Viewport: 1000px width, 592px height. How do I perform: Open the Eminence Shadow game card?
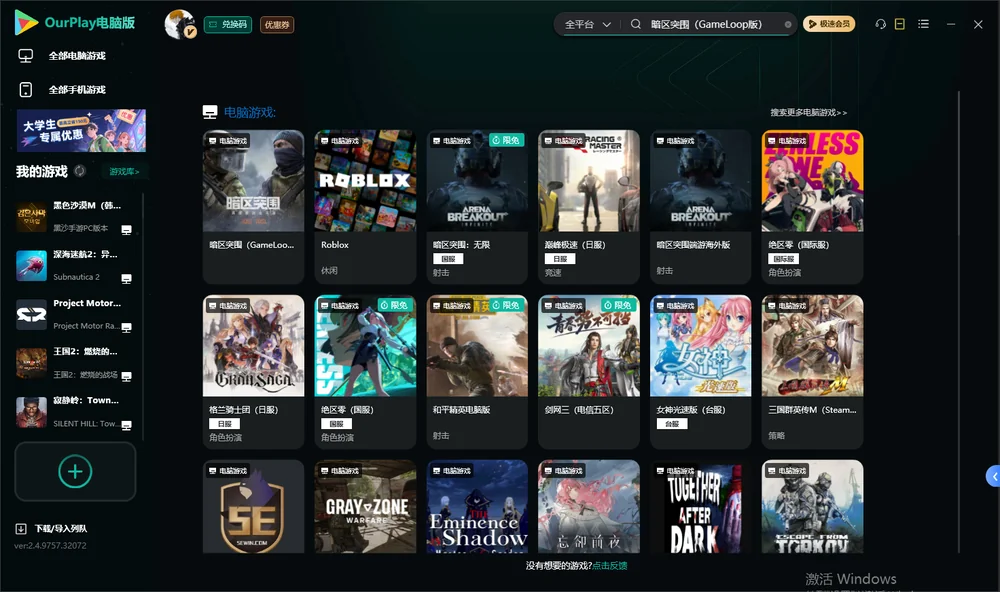tap(477, 507)
